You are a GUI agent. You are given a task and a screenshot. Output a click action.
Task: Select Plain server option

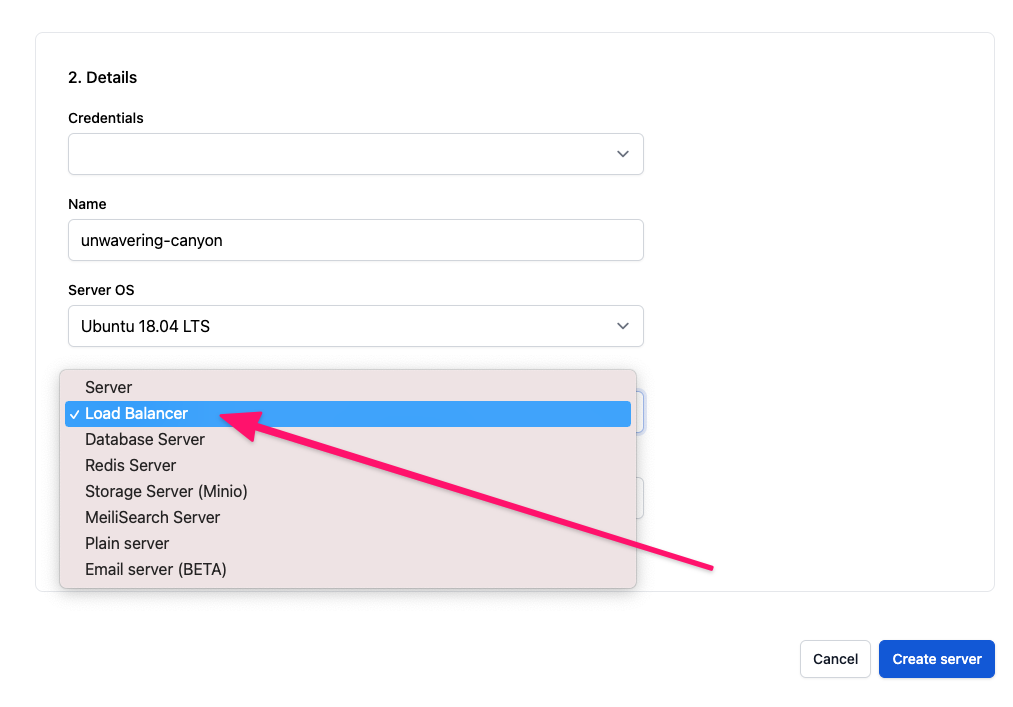pyautogui.click(x=348, y=543)
